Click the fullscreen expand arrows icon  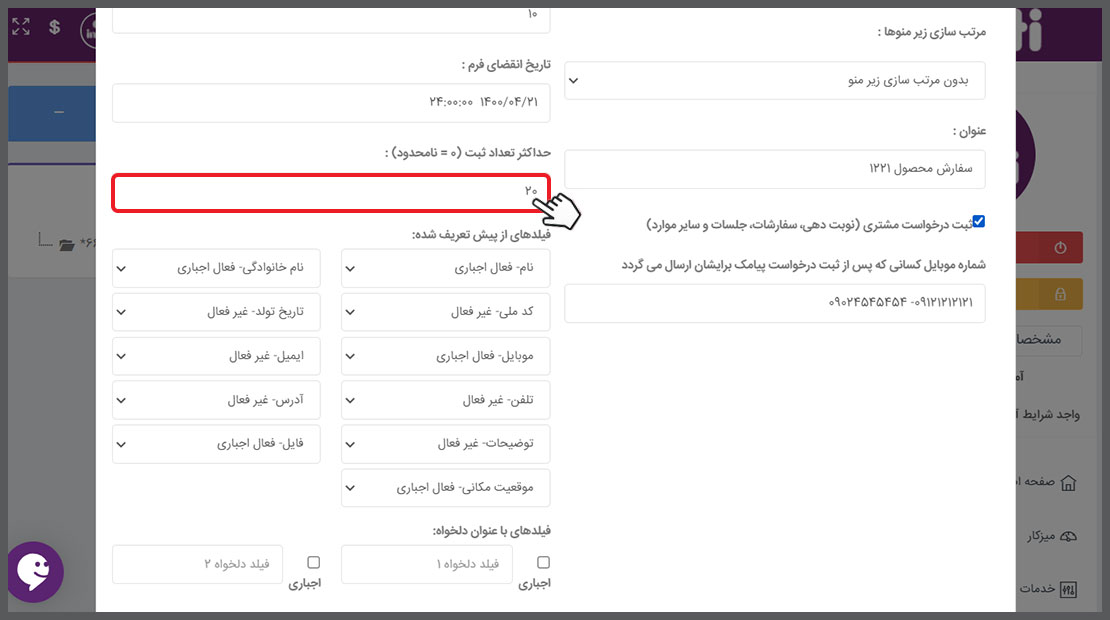coord(22,27)
